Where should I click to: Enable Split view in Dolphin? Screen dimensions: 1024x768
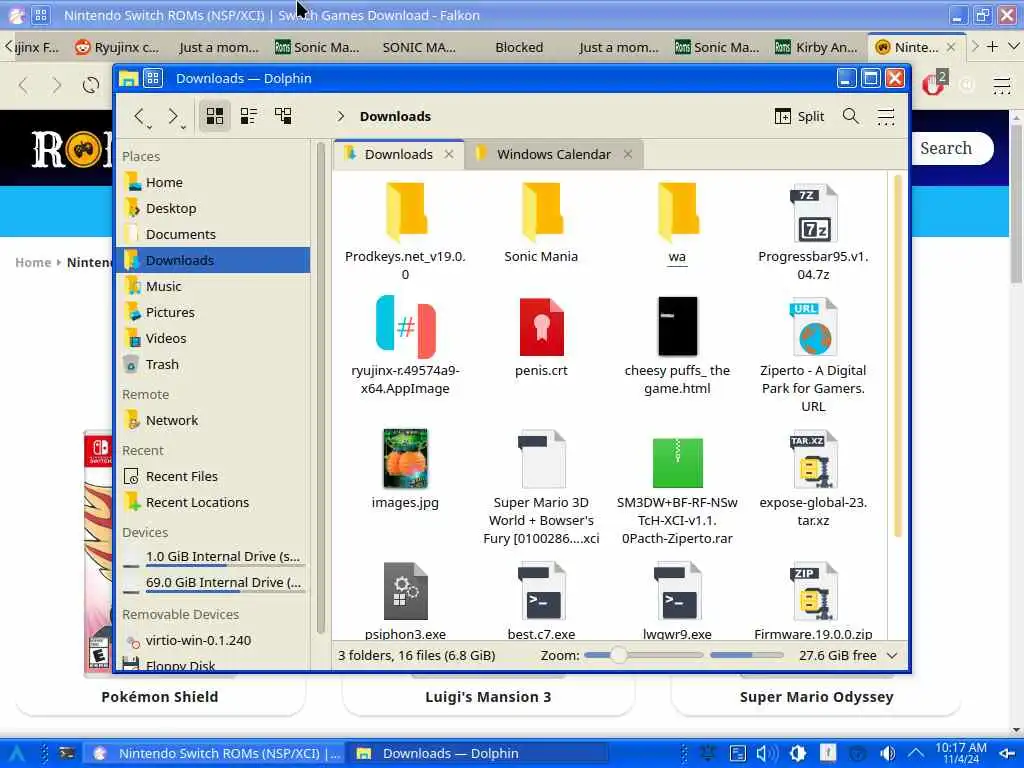tap(799, 116)
